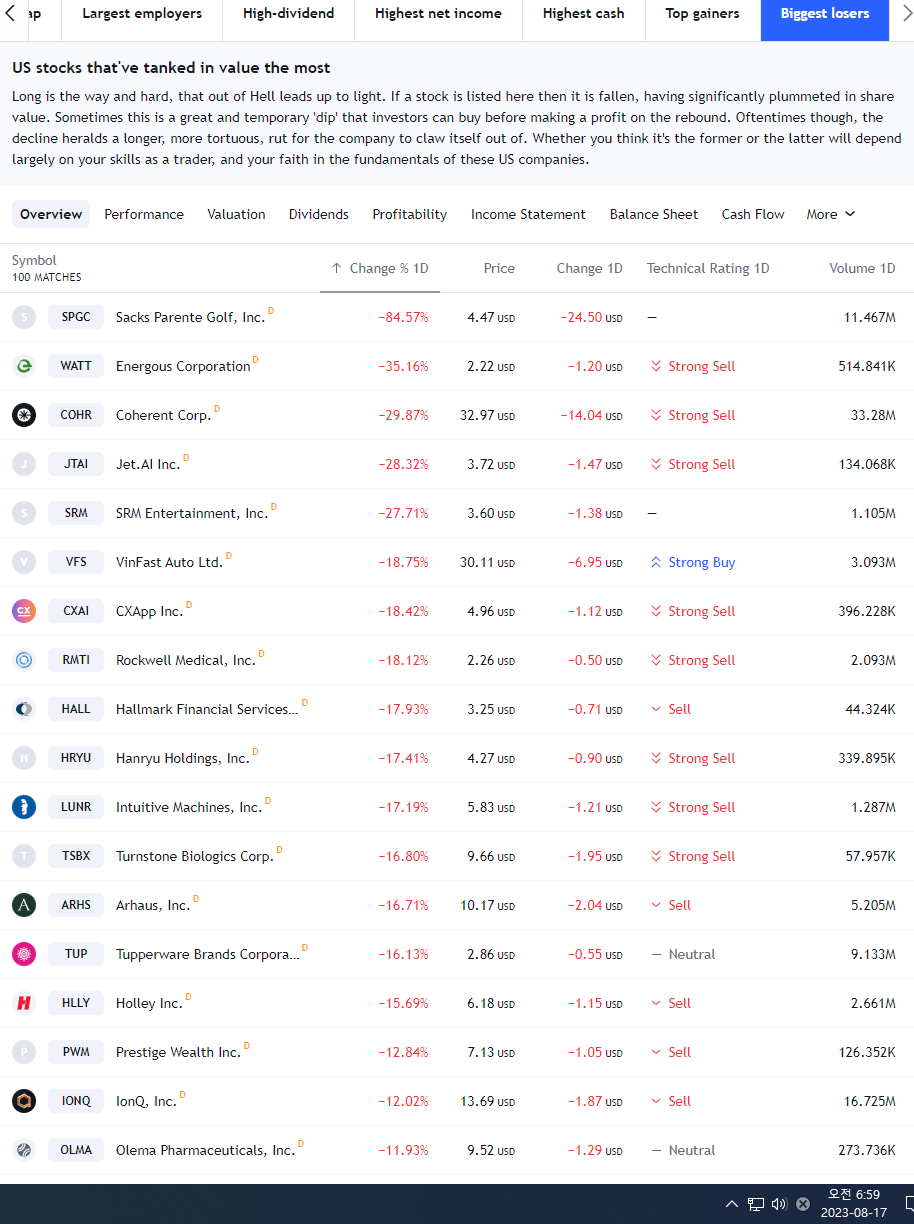
Task: Switch to Highest net income tab
Action: 438,14
